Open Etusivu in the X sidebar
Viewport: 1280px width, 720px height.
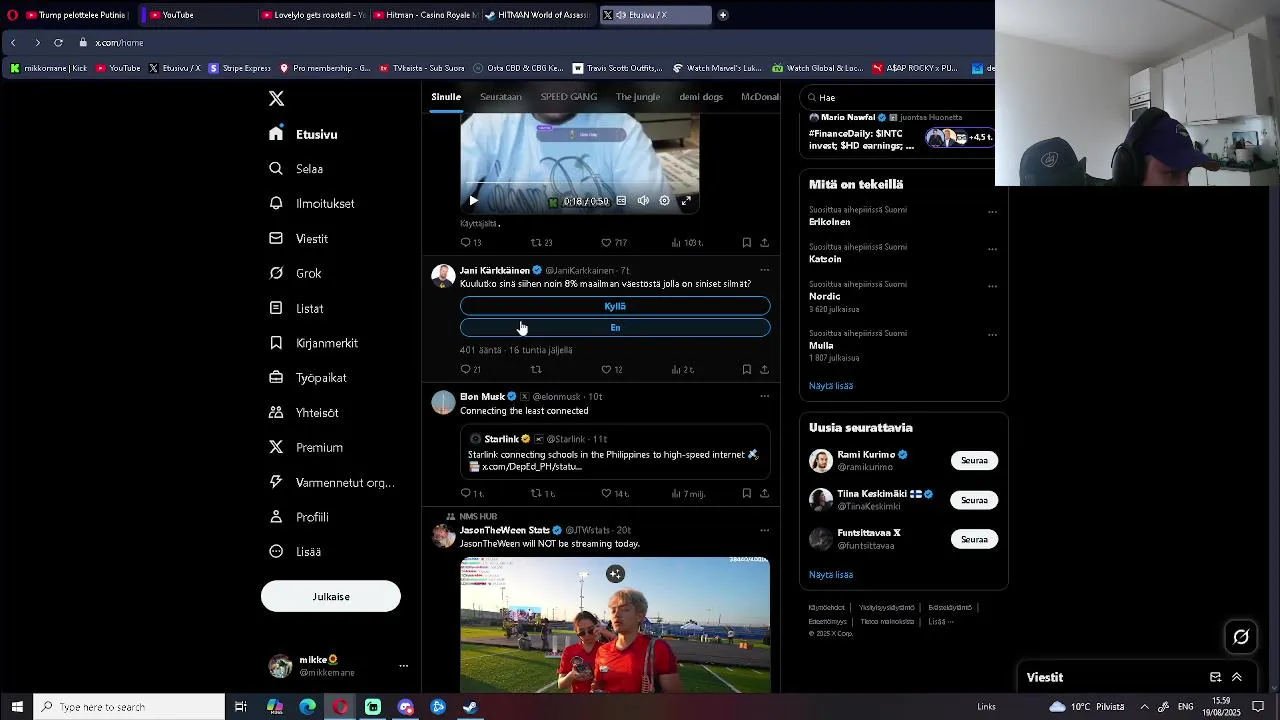304,134
